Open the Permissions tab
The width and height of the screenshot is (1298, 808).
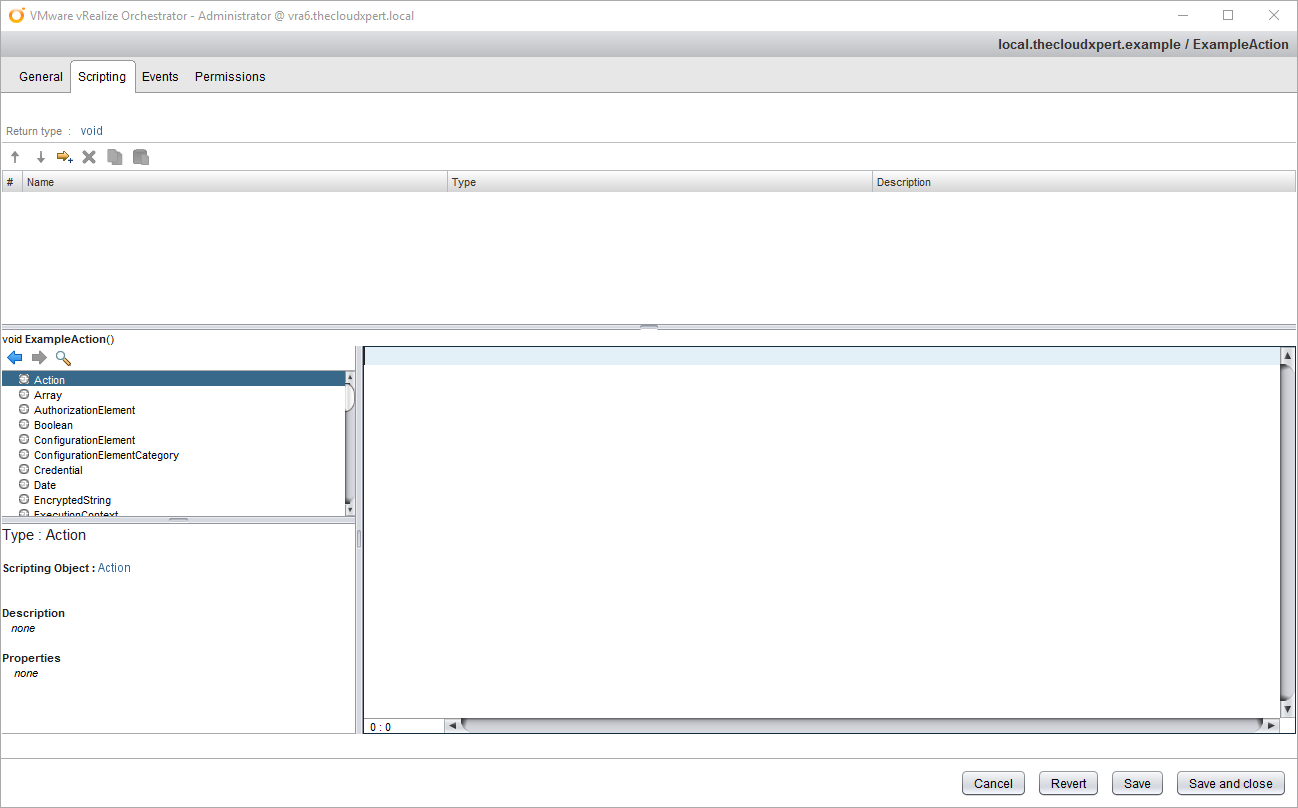(x=230, y=77)
